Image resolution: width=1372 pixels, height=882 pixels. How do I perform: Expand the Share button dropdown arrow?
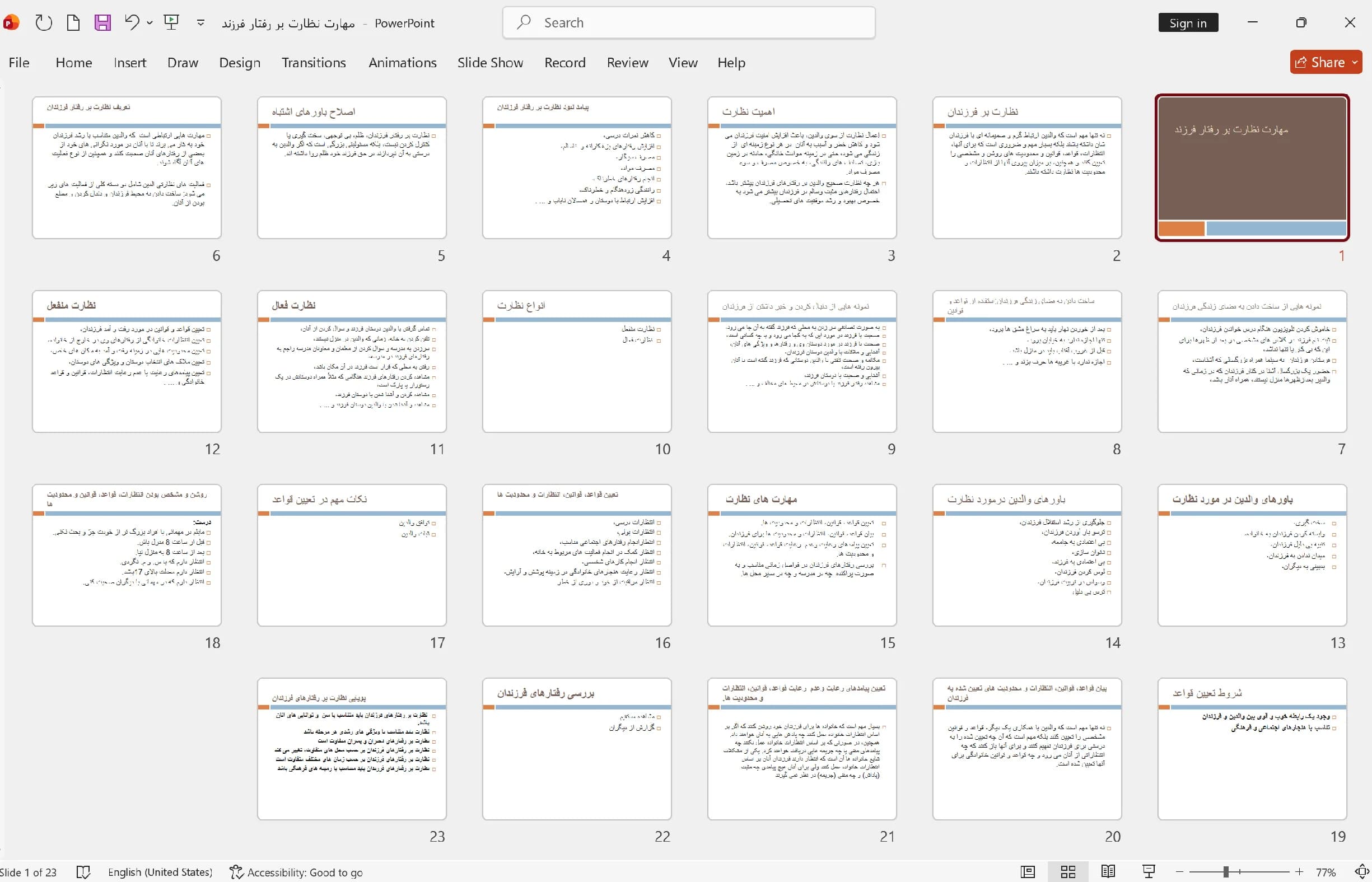click(x=1355, y=62)
